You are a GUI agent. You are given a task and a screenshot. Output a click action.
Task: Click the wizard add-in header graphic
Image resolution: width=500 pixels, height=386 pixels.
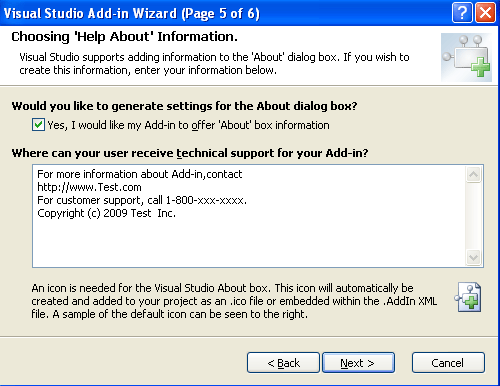tap(466, 57)
